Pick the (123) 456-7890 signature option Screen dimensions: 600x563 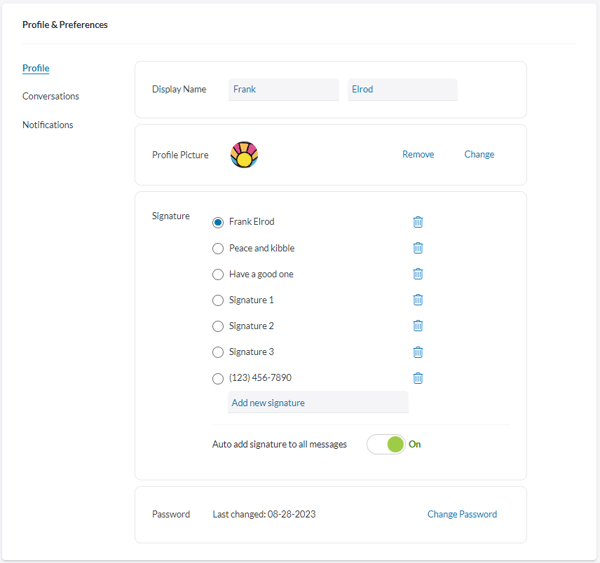point(218,379)
